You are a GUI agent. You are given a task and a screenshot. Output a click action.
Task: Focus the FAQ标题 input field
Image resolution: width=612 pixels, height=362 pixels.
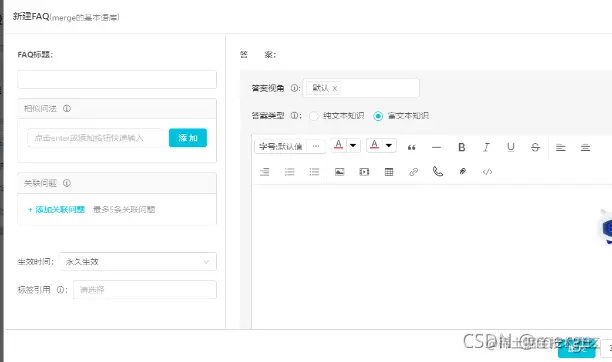[117, 80]
